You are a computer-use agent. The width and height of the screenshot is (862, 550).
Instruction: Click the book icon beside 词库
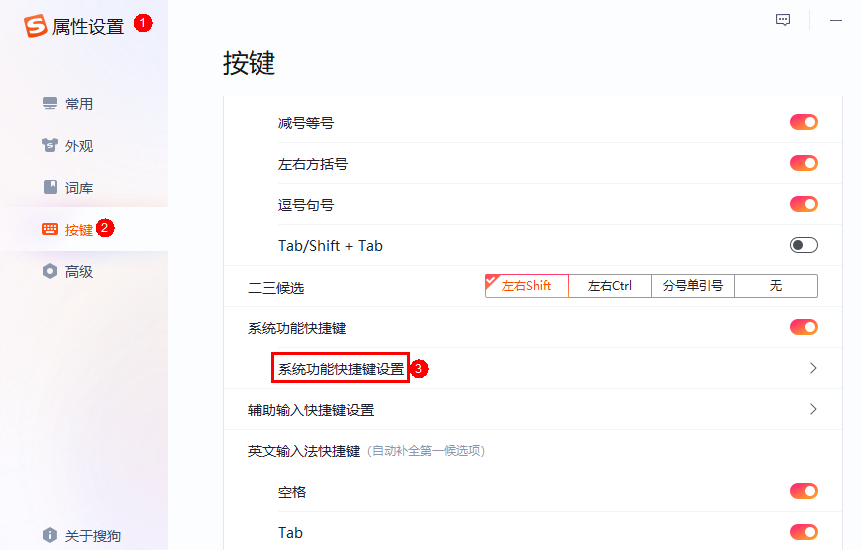pyautogui.click(x=50, y=188)
